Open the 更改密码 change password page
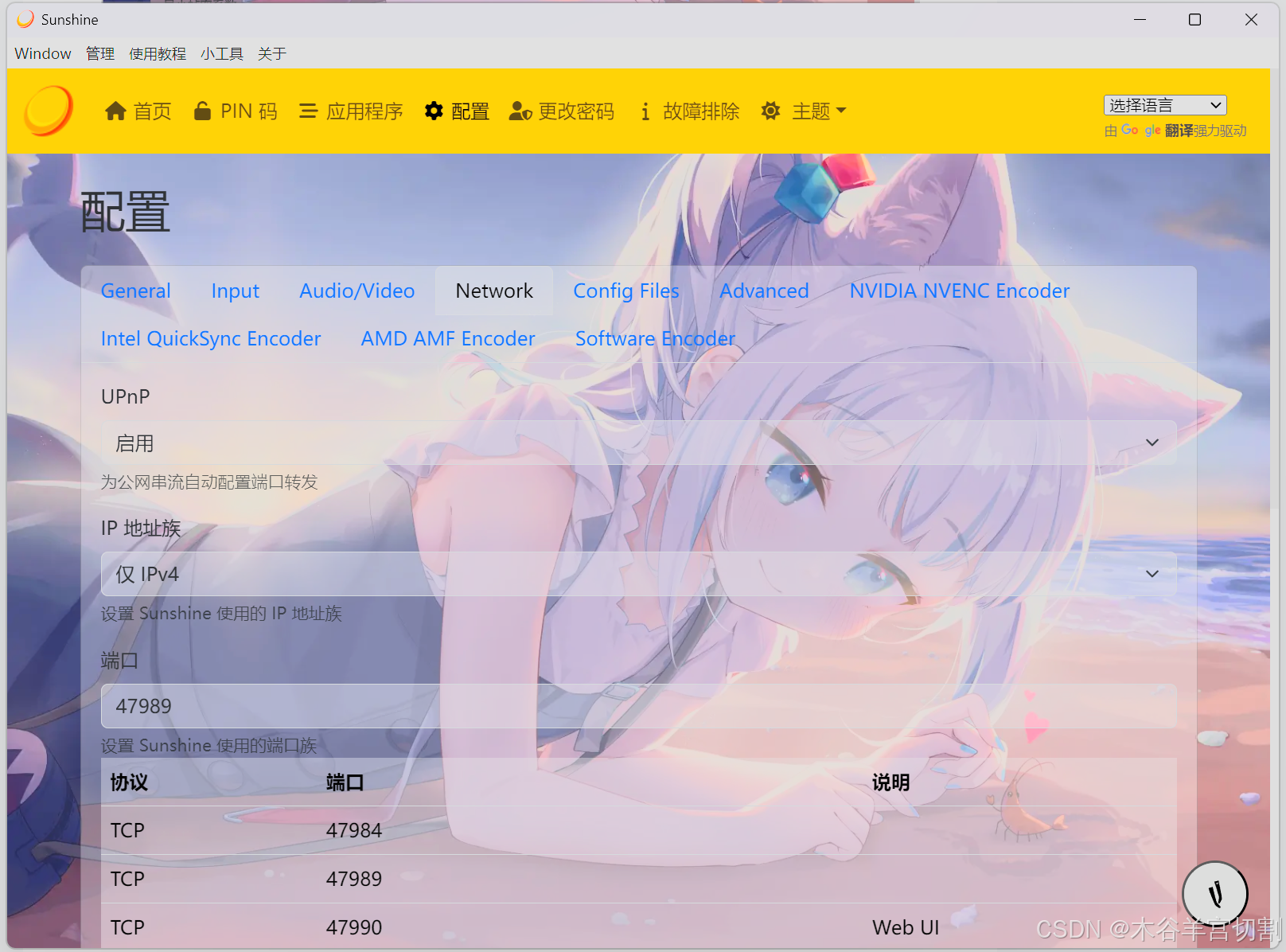This screenshot has height=952, width=1286. (562, 111)
